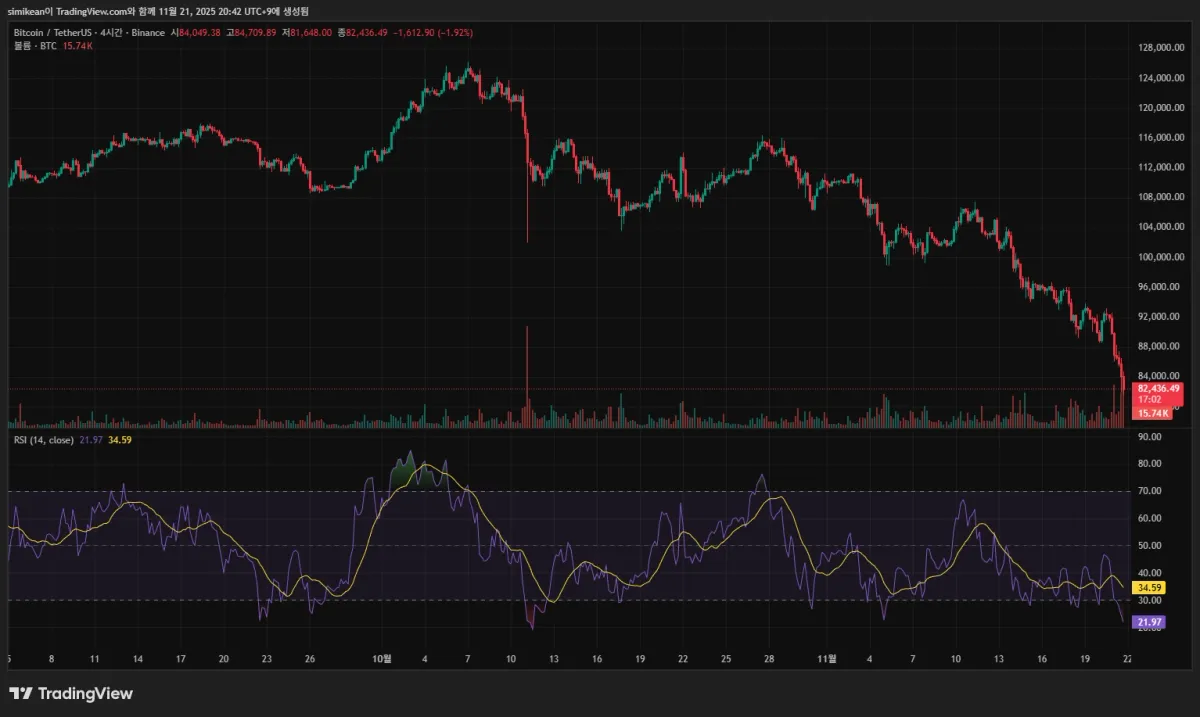This screenshot has height=717, width=1200.
Task: Click the 10월 label on the time axis
Action: click(384, 659)
